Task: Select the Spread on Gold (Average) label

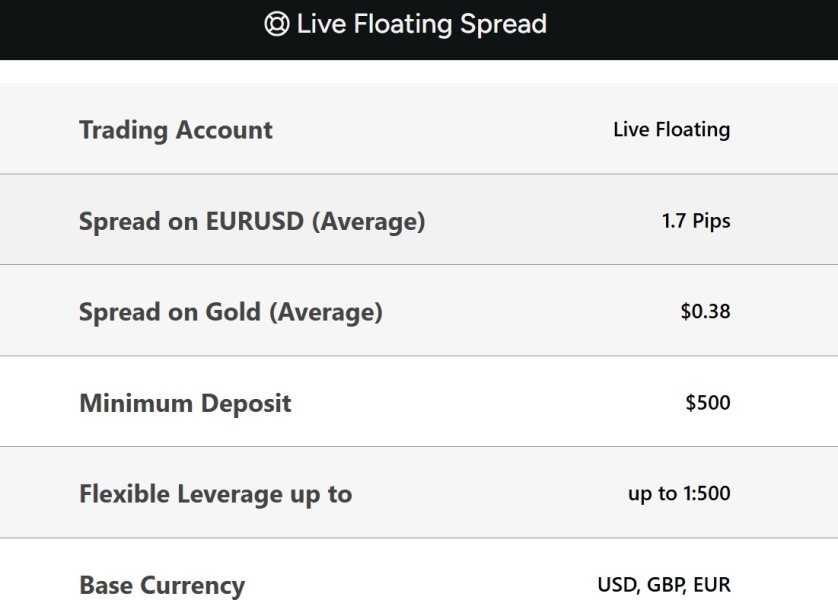Action: tap(231, 312)
